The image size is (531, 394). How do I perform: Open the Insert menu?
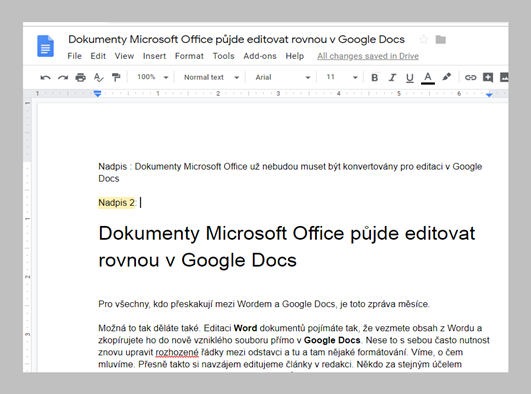(x=154, y=56)
